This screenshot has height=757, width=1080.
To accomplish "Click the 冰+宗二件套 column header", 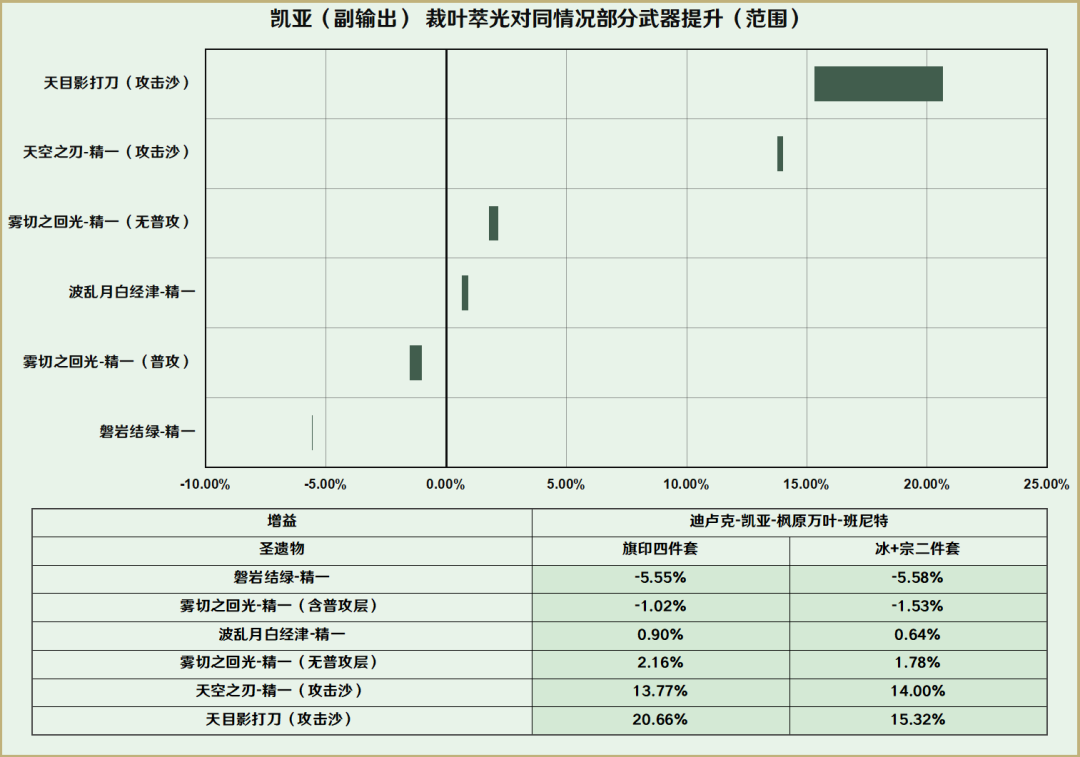I will pyautogui.click(x=918, y=550).
